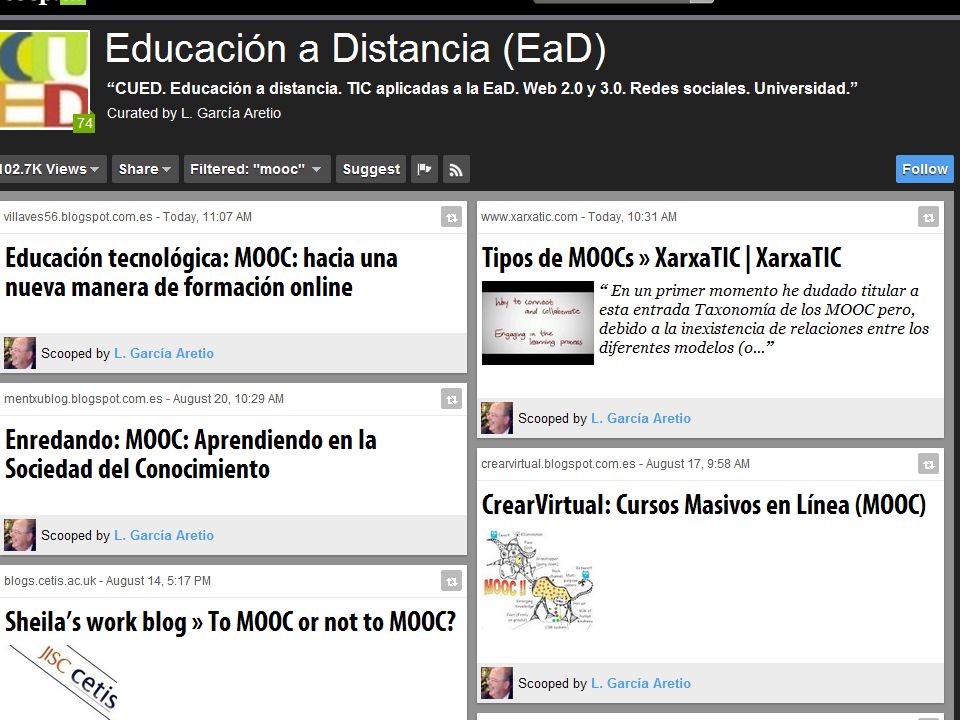Open the RSS feed icon
This screenshot has width=960, height=720.
click(x=456, y=169)
